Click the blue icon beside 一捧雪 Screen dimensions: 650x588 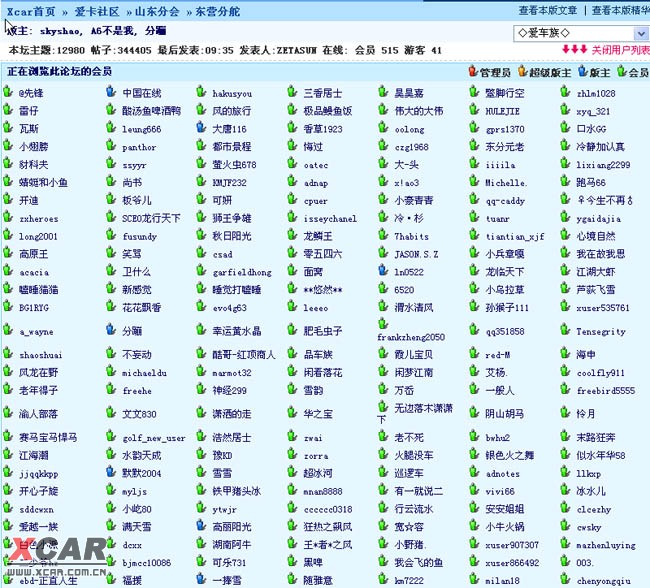[x=201, y=578]
